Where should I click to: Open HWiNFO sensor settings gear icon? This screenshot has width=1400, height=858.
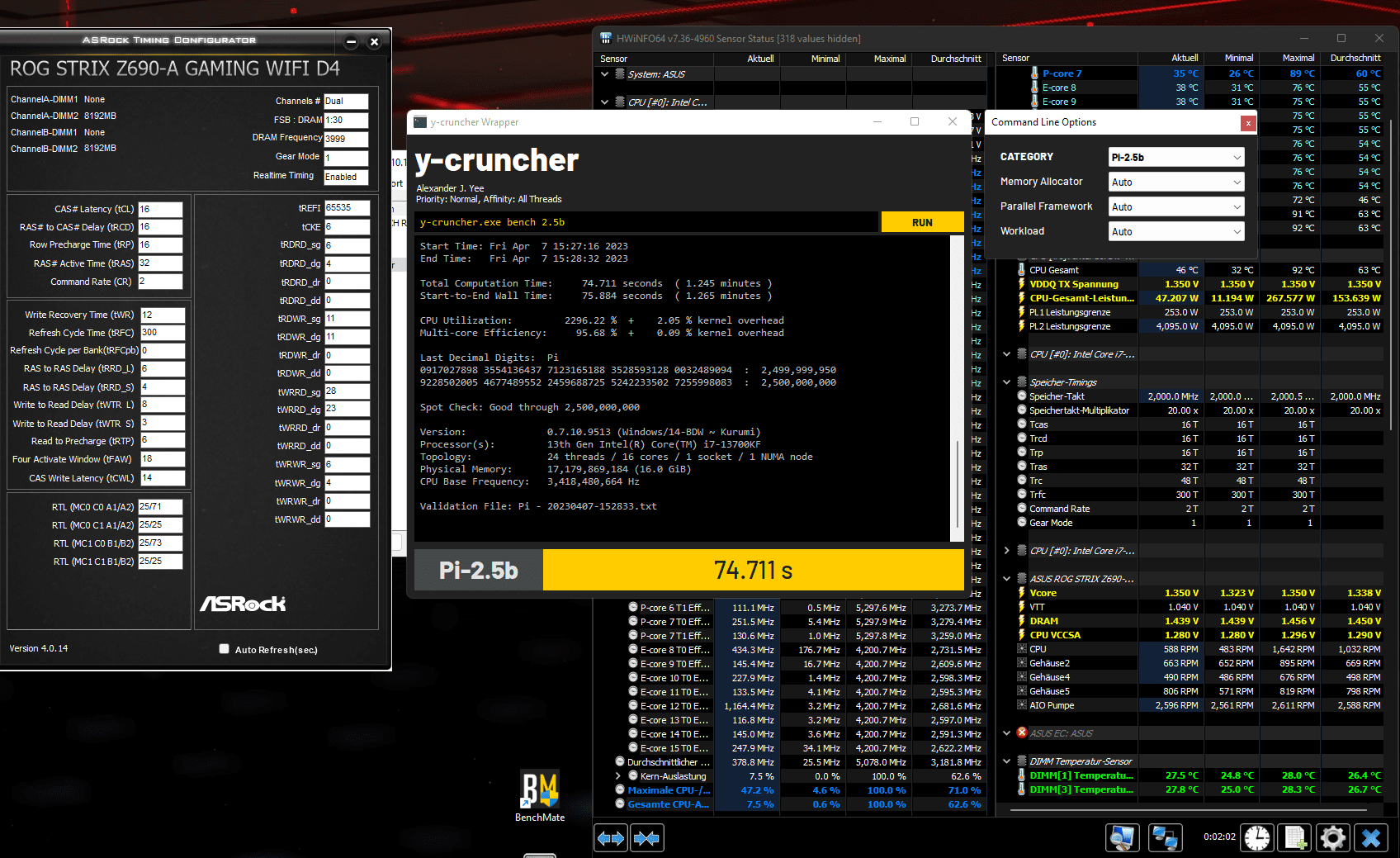click(1333, 838)
